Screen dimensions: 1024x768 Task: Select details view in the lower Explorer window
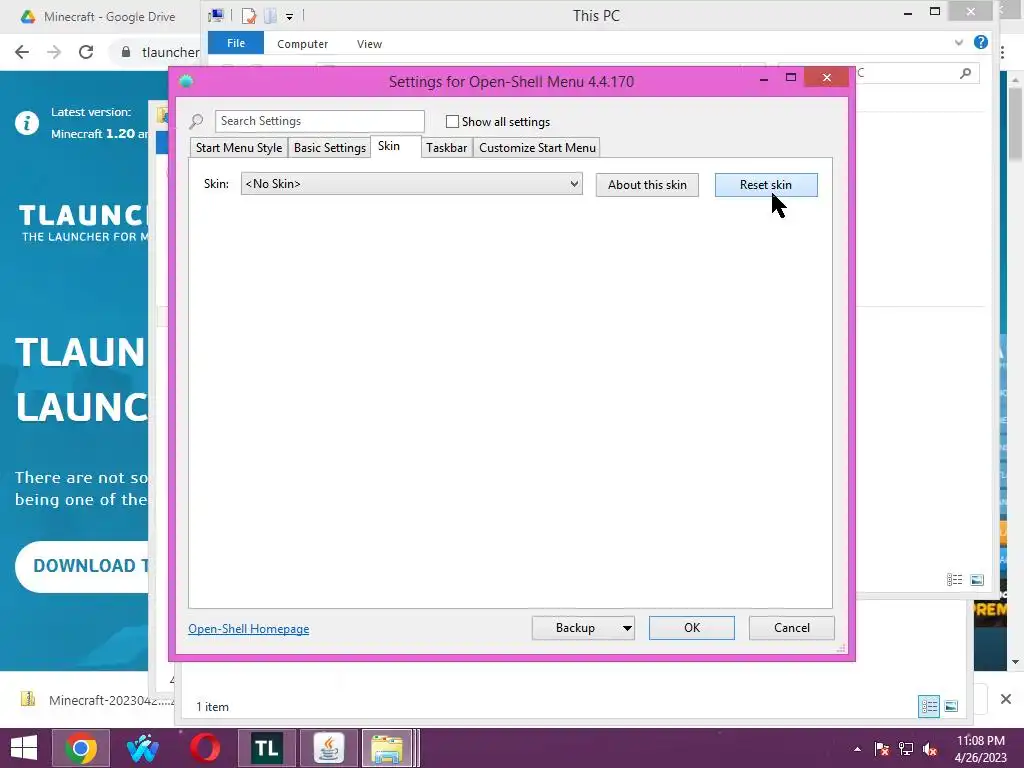pos(929,706)
